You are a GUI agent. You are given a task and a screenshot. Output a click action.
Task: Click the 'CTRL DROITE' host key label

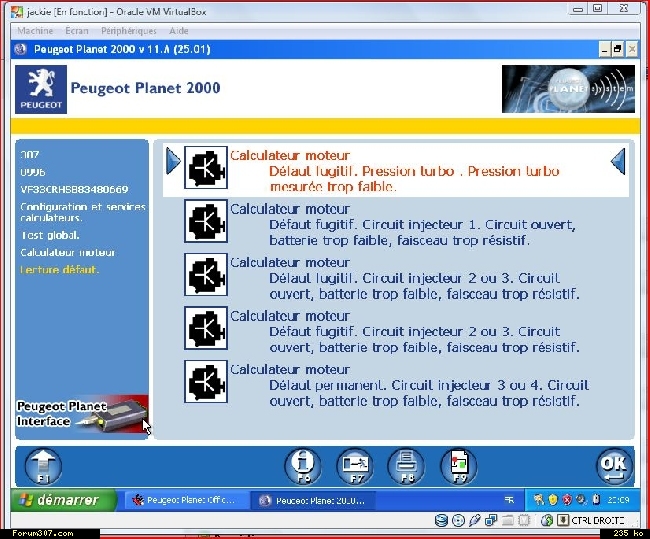pyautogui.click(x=597, y=520)
